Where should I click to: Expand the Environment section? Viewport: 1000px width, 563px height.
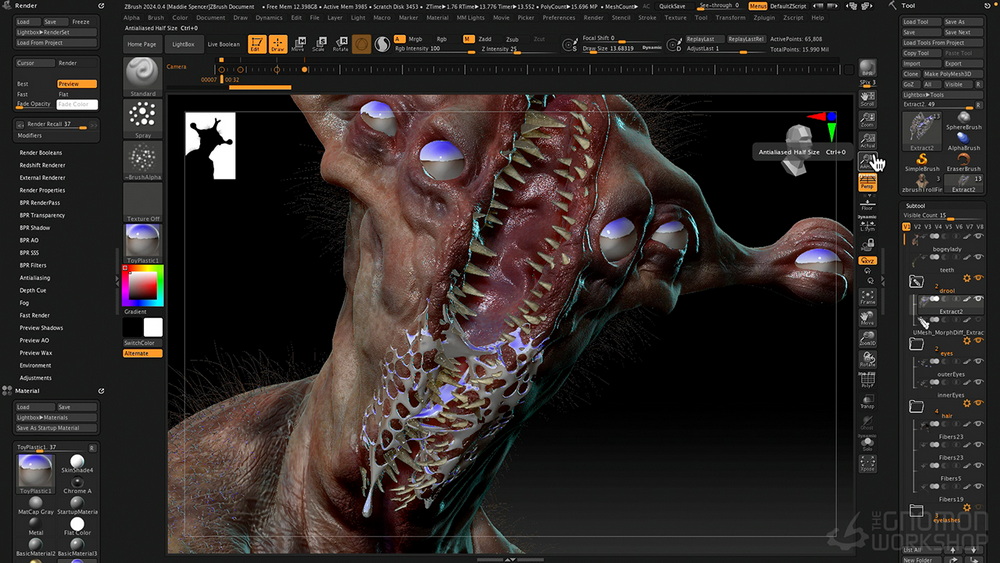[x=35, y=365]
